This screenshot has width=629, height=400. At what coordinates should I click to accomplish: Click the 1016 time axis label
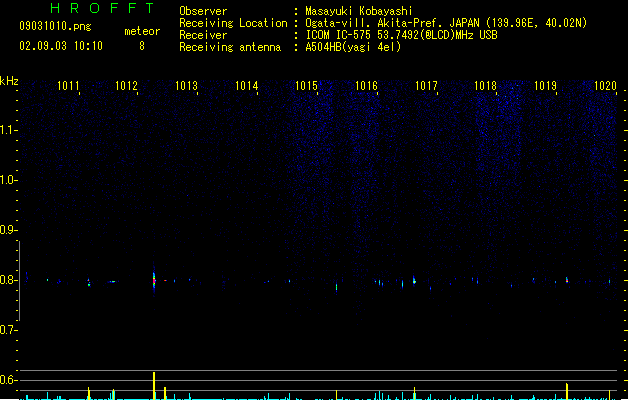point(366,86)
